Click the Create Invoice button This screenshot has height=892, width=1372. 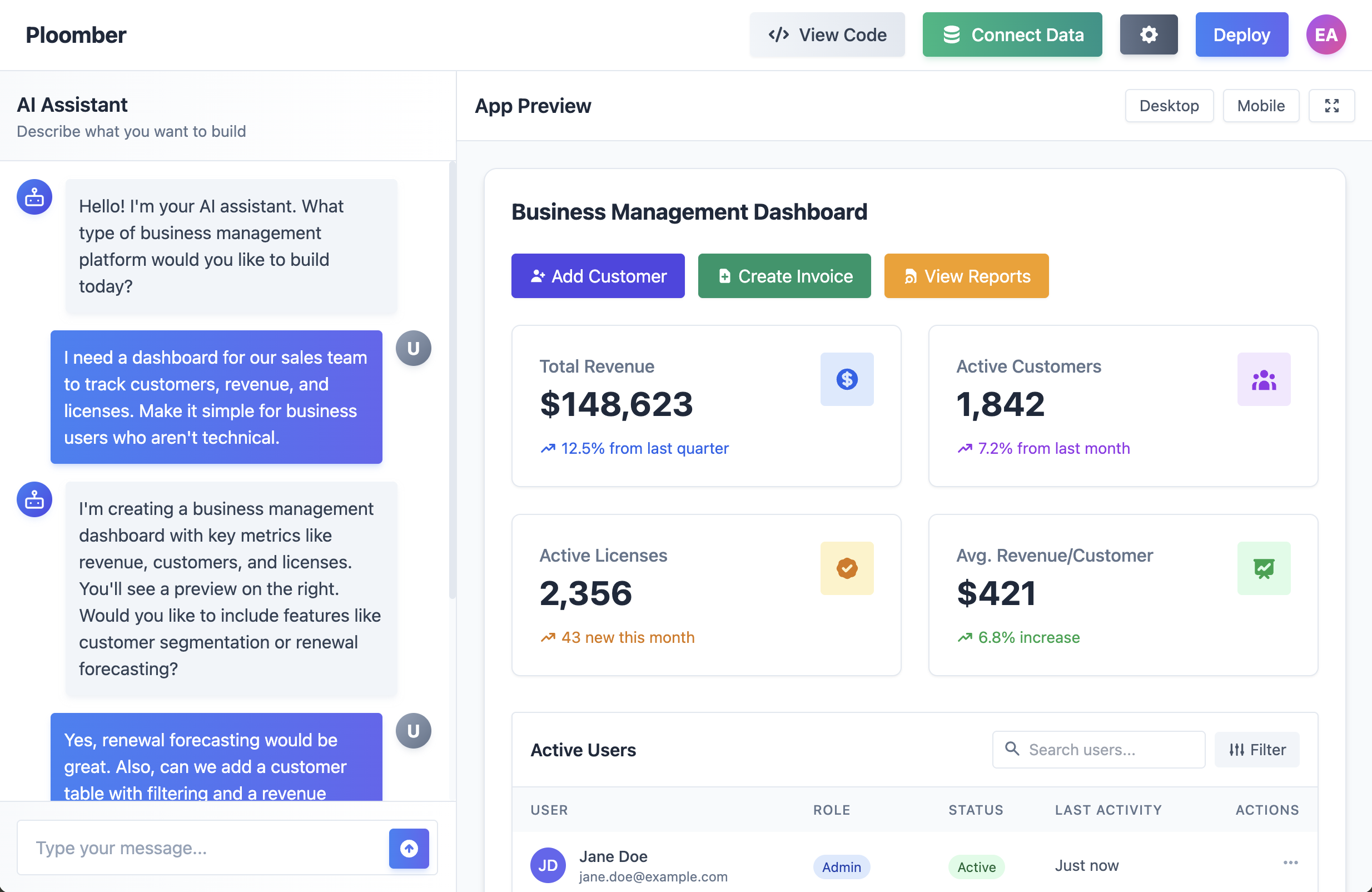[784, 276]
